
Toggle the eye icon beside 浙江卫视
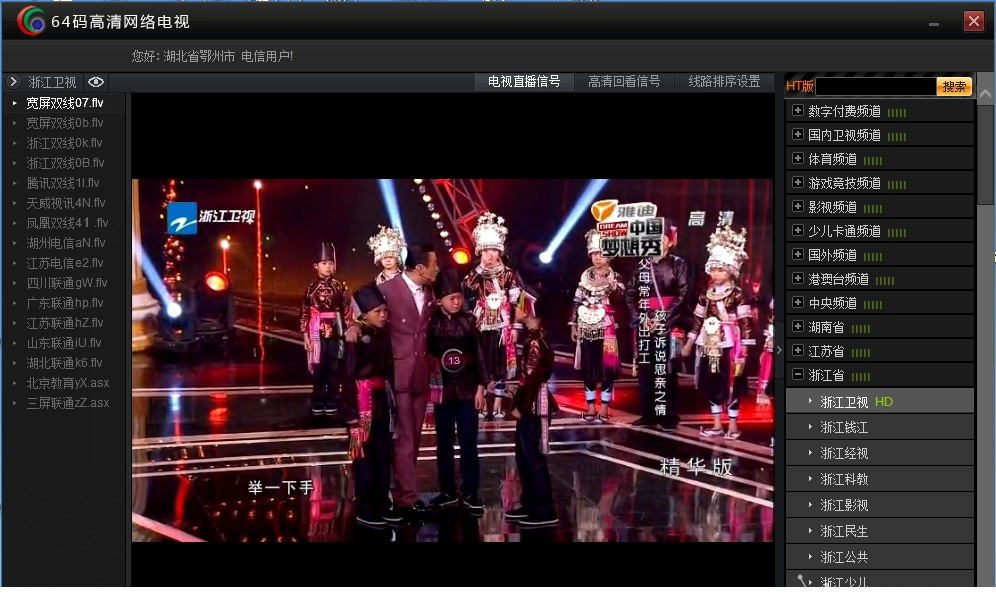(96, 82)
